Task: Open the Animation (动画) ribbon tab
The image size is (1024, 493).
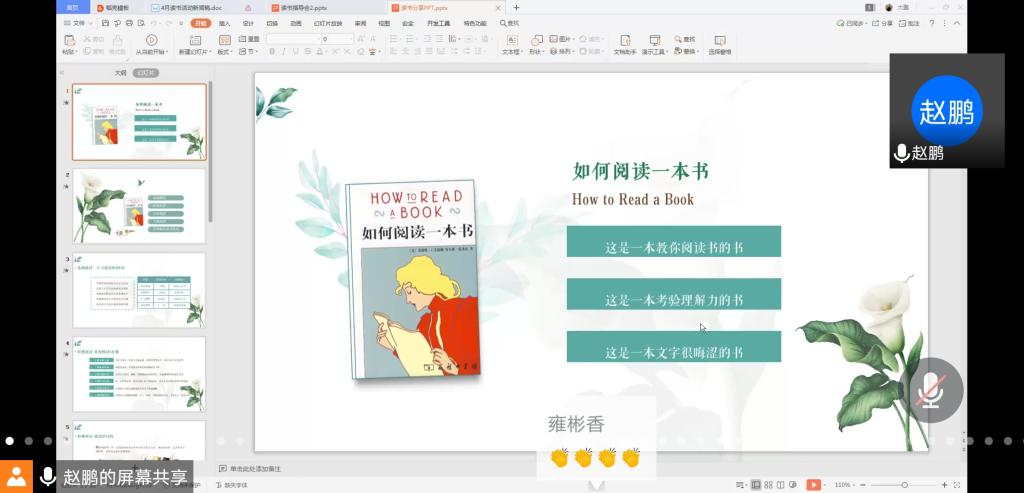Action: click(296, 23)
